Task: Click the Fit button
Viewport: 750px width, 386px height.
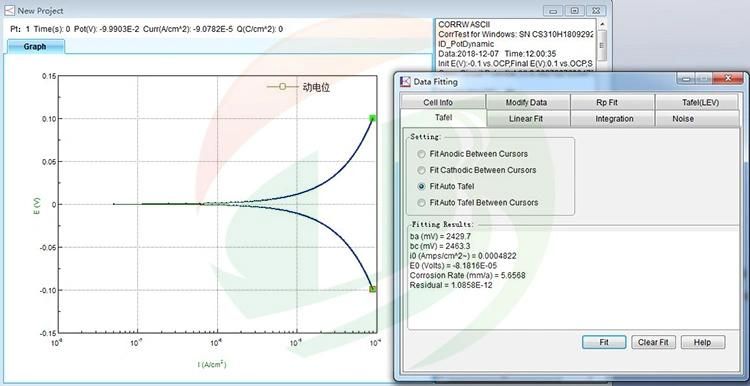Action: (x=604, y=342)
